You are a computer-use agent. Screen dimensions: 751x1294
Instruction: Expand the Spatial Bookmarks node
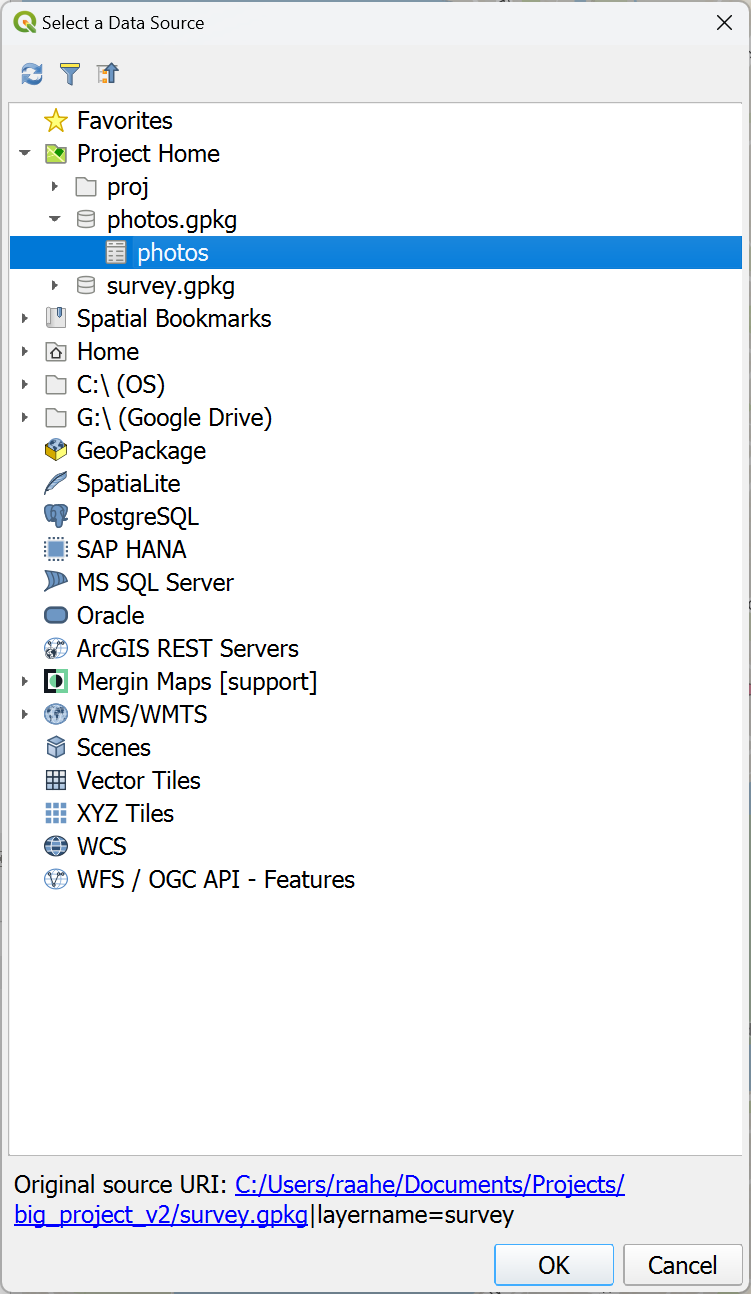[x=25, y=319]
